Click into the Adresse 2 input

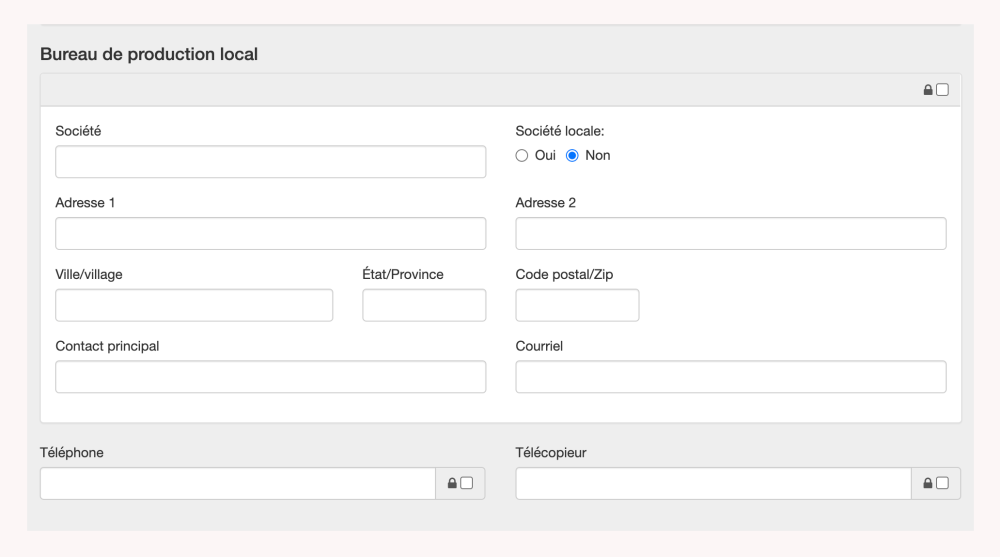click(730, 233)
